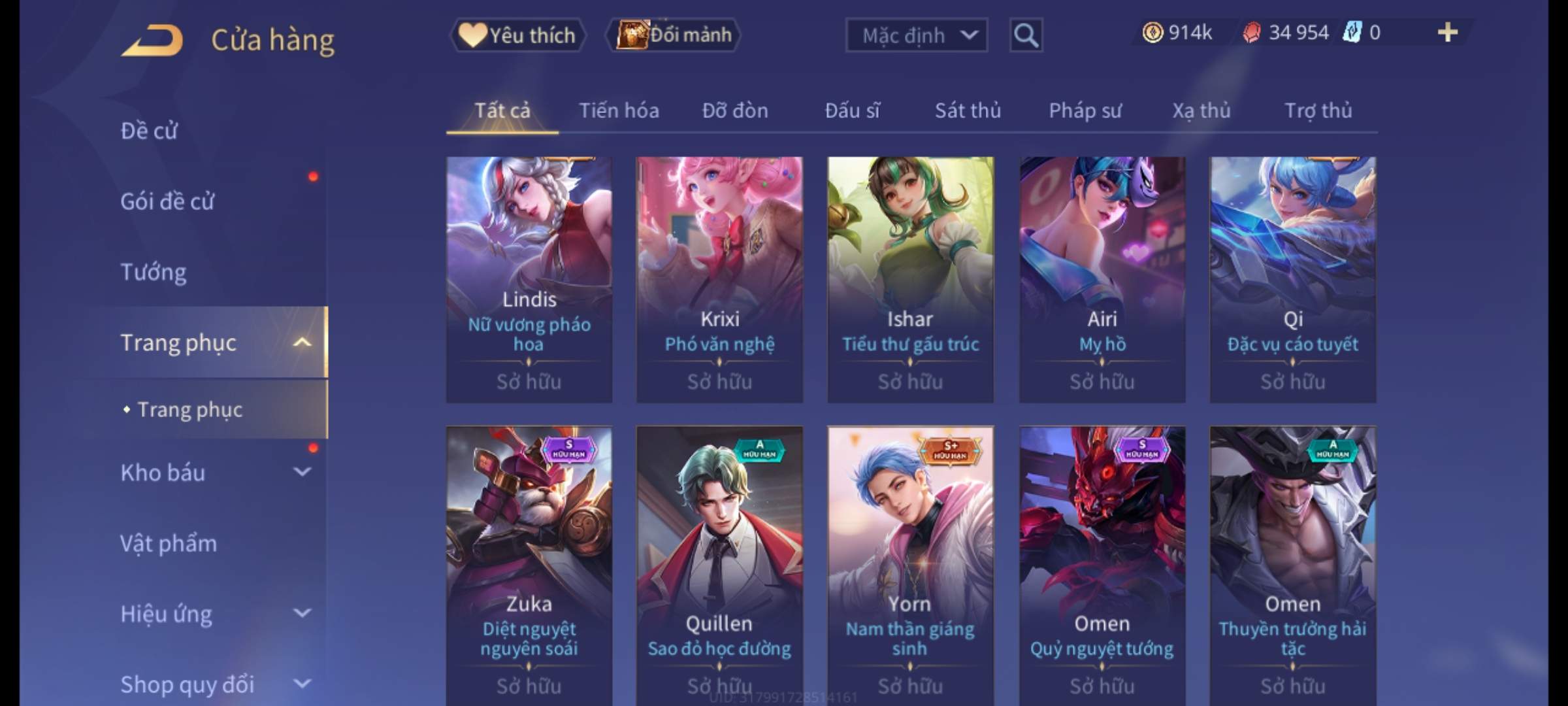Open Yêu thích favorites heart button
1568x706 pixels.
[518, 35]
